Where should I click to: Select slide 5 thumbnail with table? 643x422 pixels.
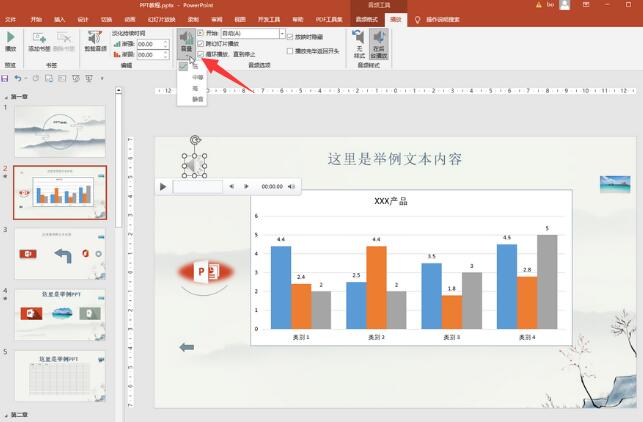click(60, 376)
